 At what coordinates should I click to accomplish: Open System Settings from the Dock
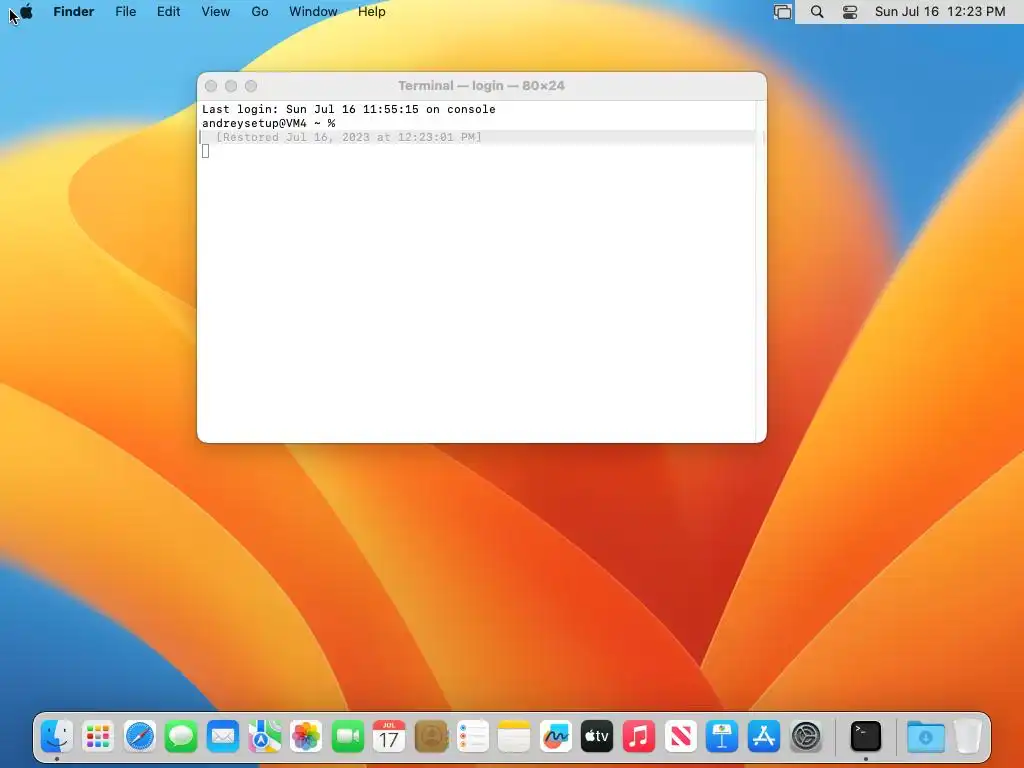coord(806,737)
